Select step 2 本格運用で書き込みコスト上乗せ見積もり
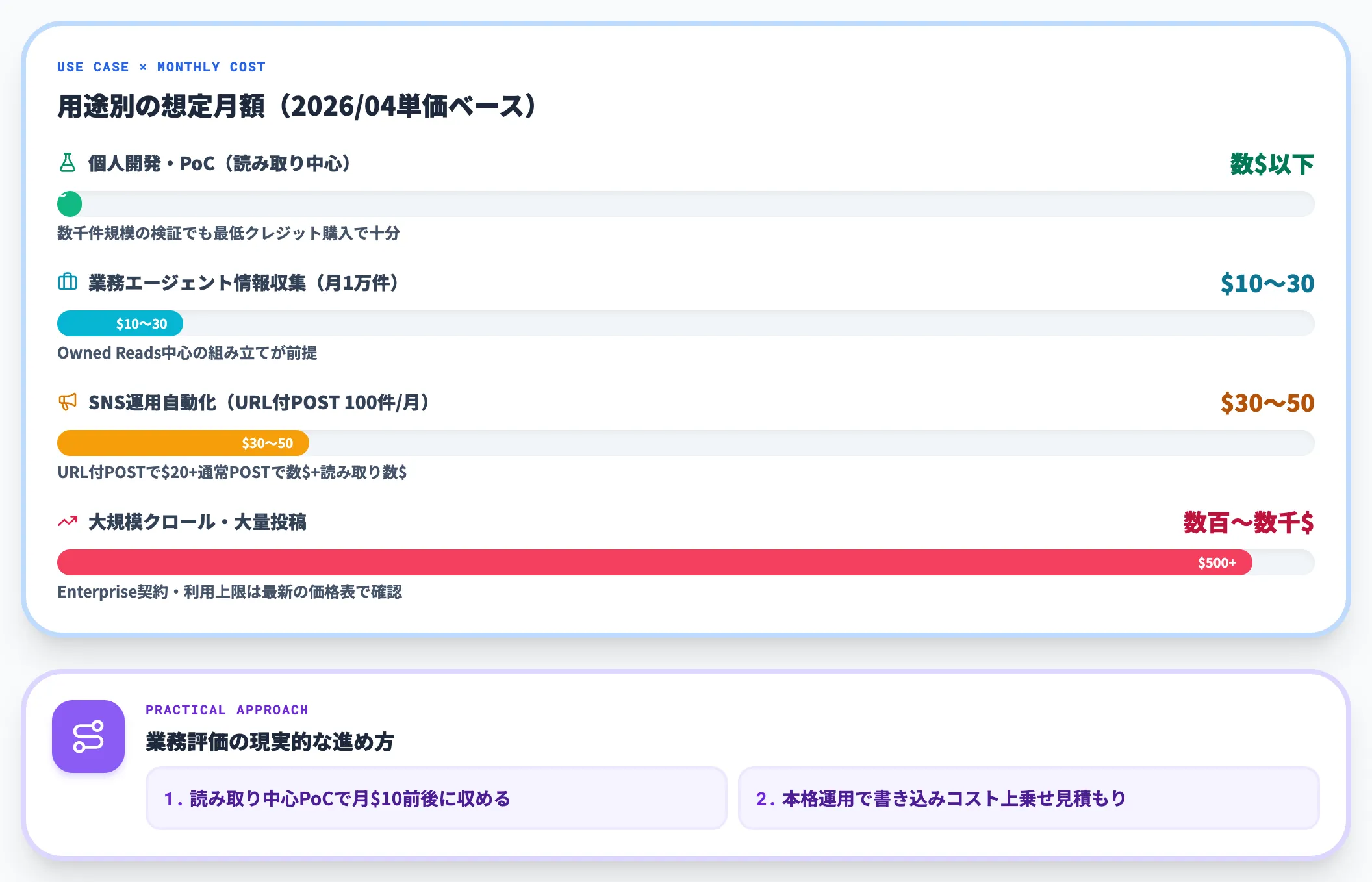The image size is (1372, 882). tap(1029, 798)
